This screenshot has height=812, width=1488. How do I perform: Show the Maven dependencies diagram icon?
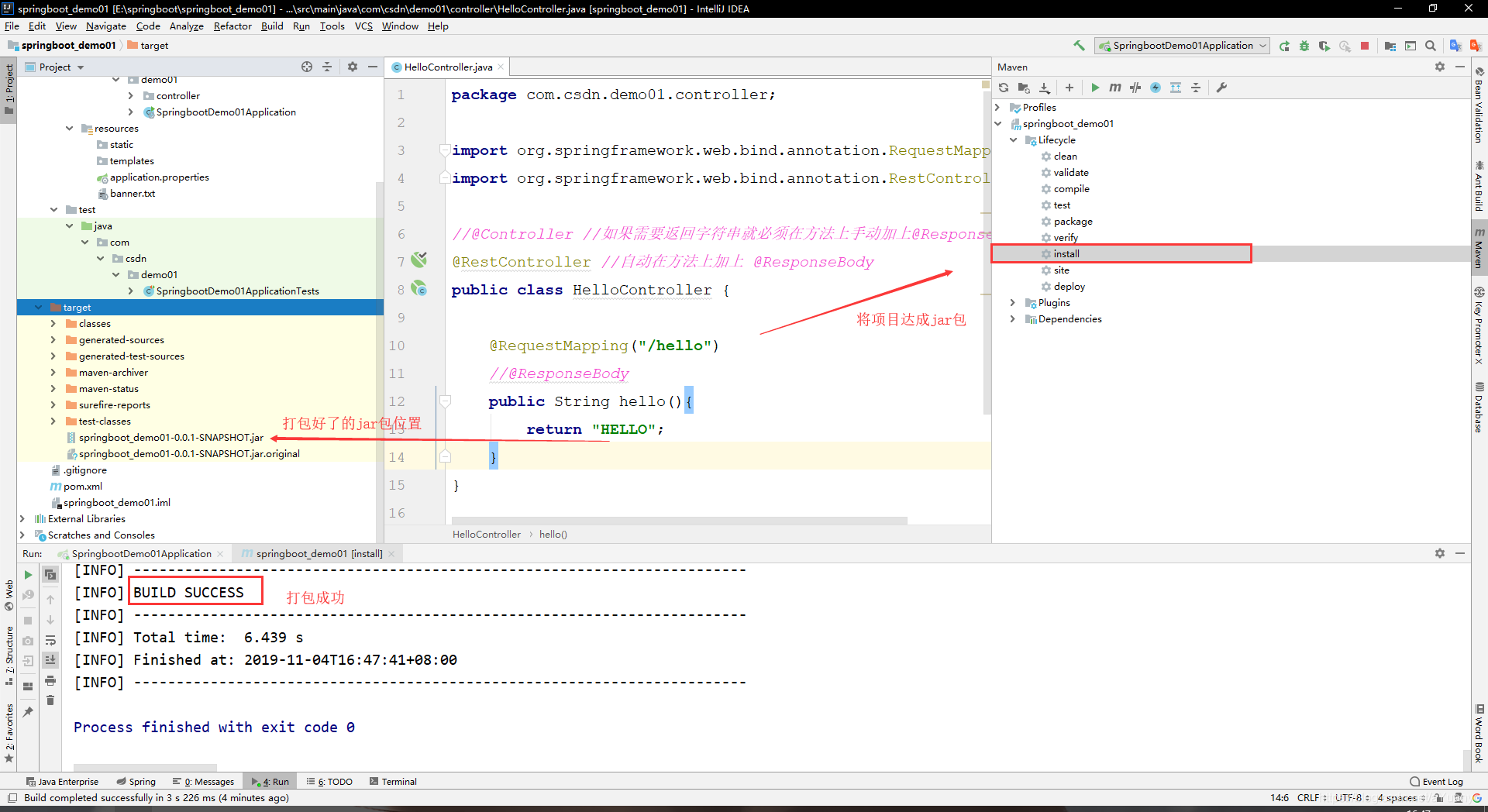(x=1176, y=88)
